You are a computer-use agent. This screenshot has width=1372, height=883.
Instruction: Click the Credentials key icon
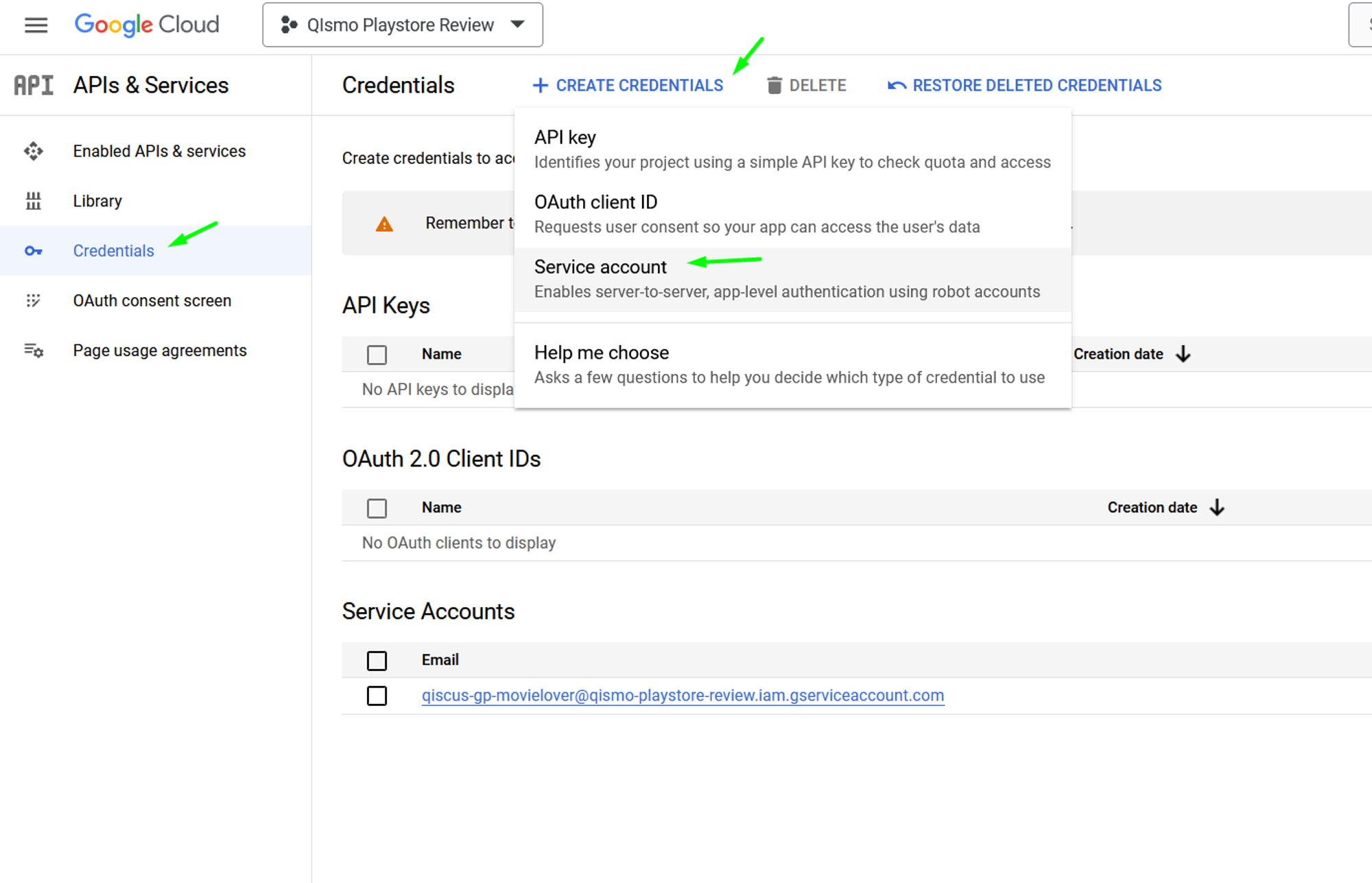[34, 251]
